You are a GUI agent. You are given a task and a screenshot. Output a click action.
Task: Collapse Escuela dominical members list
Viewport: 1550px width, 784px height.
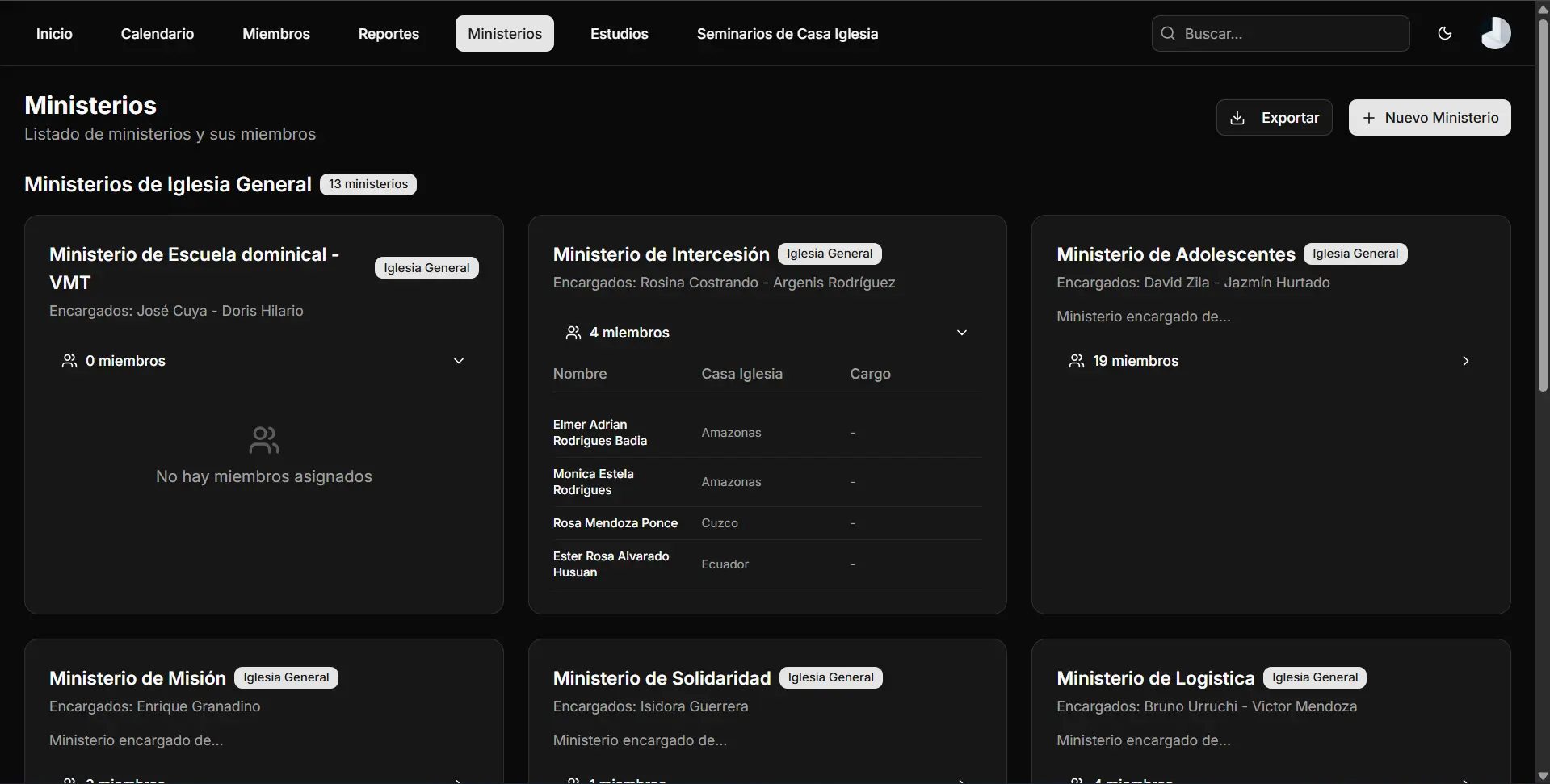459,361
